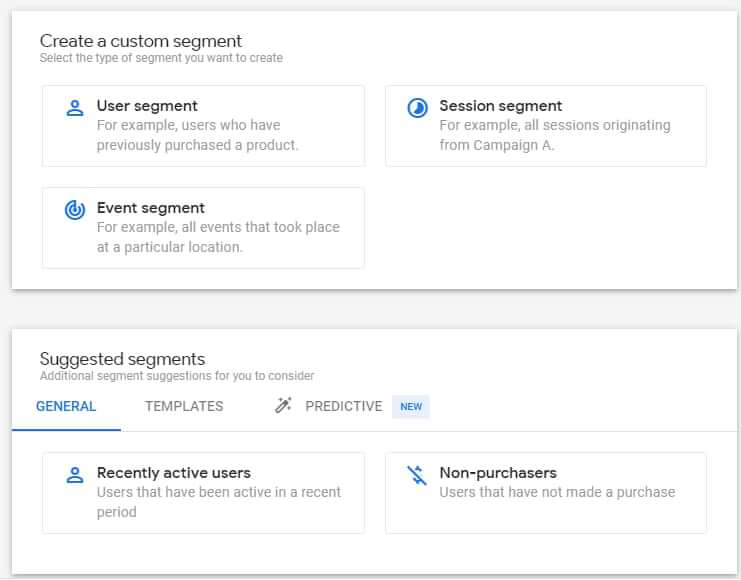The image size is (741, 580).
Task: Click the Non-purchasers crossed-out dollar icon
Action: (x=417, y=475)
